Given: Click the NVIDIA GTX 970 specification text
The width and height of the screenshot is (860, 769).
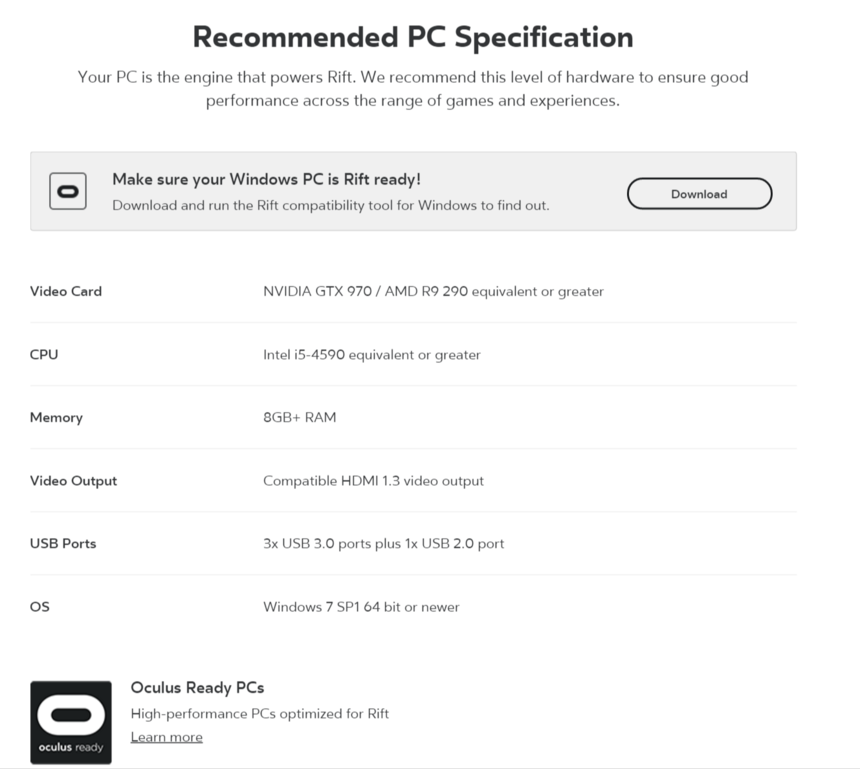Looking at the screenshot, I should click(433, 291).
